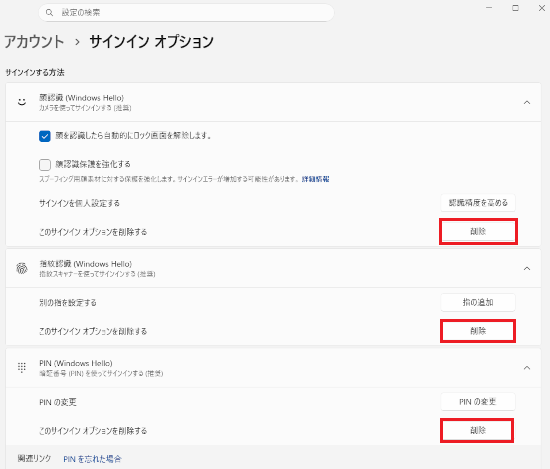The image size is (550, 469).
Task: Click the PIN の変更 button
Action: [478, 402]
